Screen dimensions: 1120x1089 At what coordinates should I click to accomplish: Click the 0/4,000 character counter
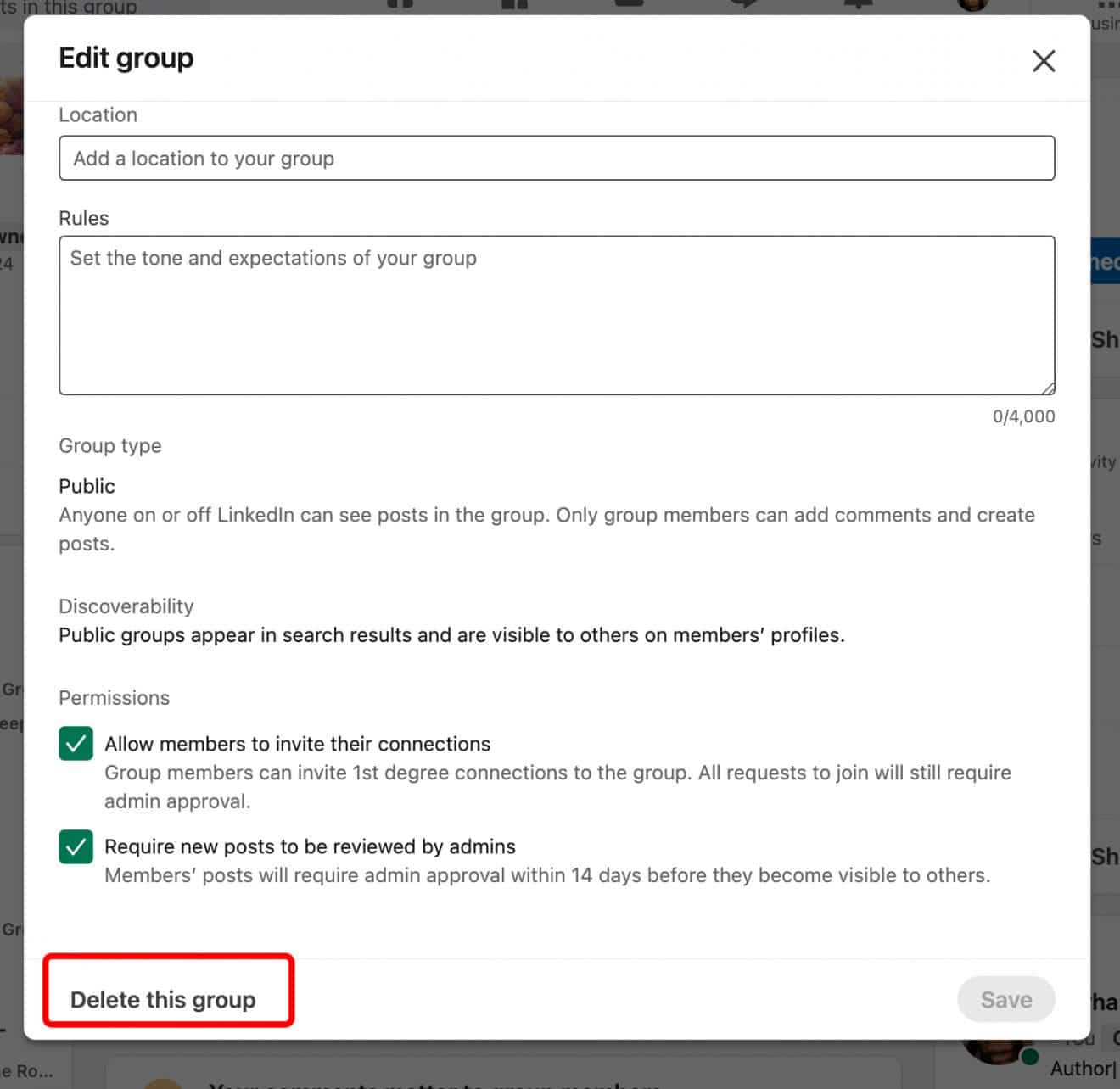(1023, 416)
